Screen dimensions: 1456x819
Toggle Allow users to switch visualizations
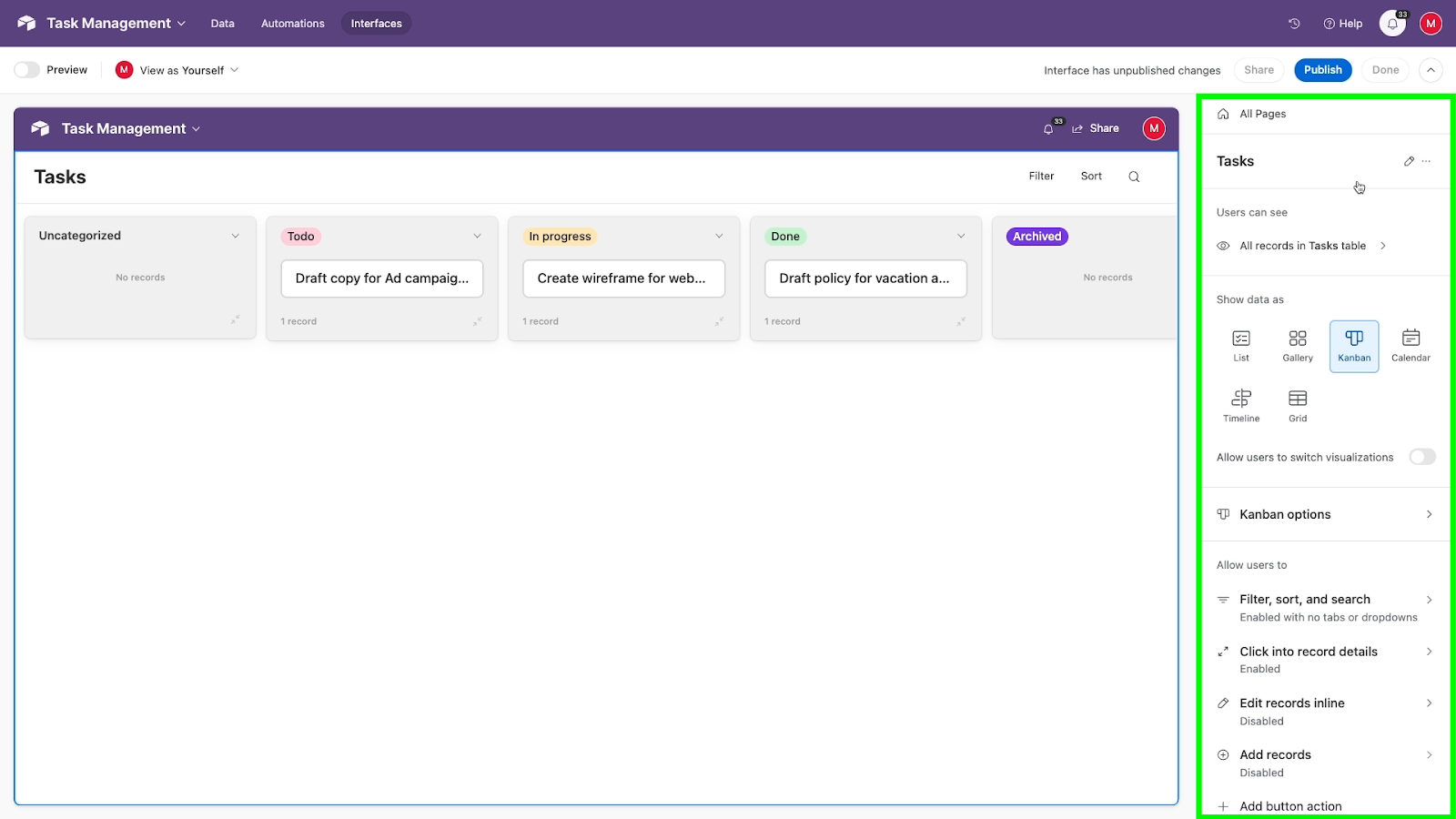click(x=1422, y=457)
